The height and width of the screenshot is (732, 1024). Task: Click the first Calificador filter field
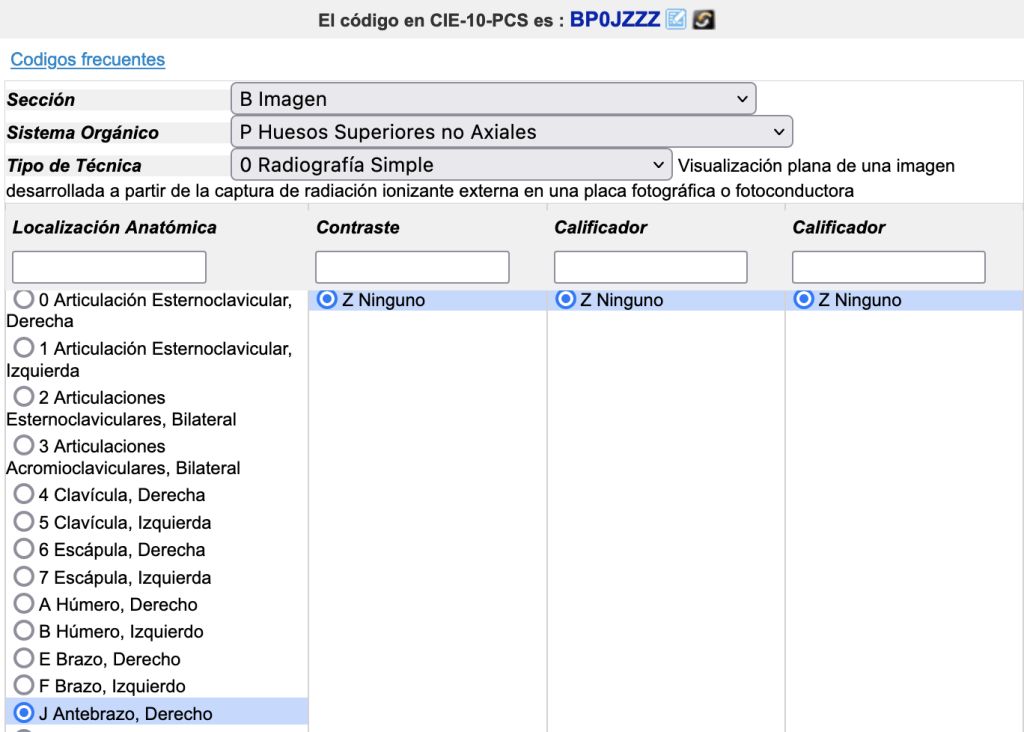(x=650, y=267)
